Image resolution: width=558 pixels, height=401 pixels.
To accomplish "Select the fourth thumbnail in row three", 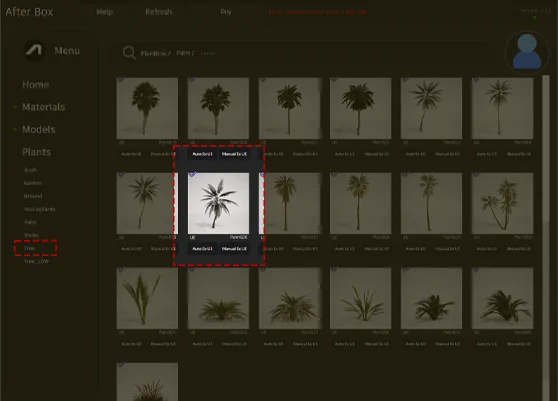I will (360, 299).
